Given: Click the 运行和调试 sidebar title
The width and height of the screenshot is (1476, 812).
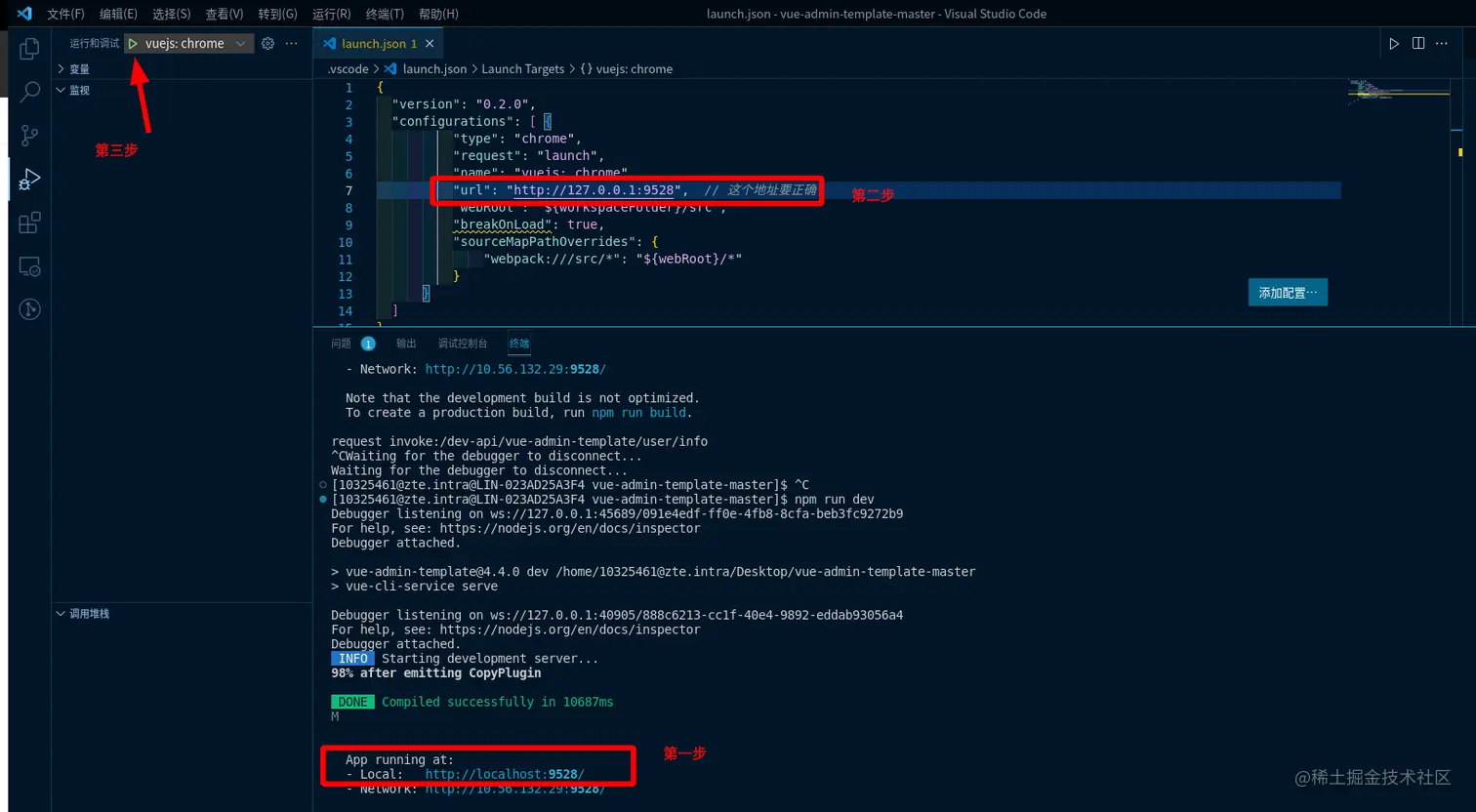Looking at the screenshot, I should point(95,44).
